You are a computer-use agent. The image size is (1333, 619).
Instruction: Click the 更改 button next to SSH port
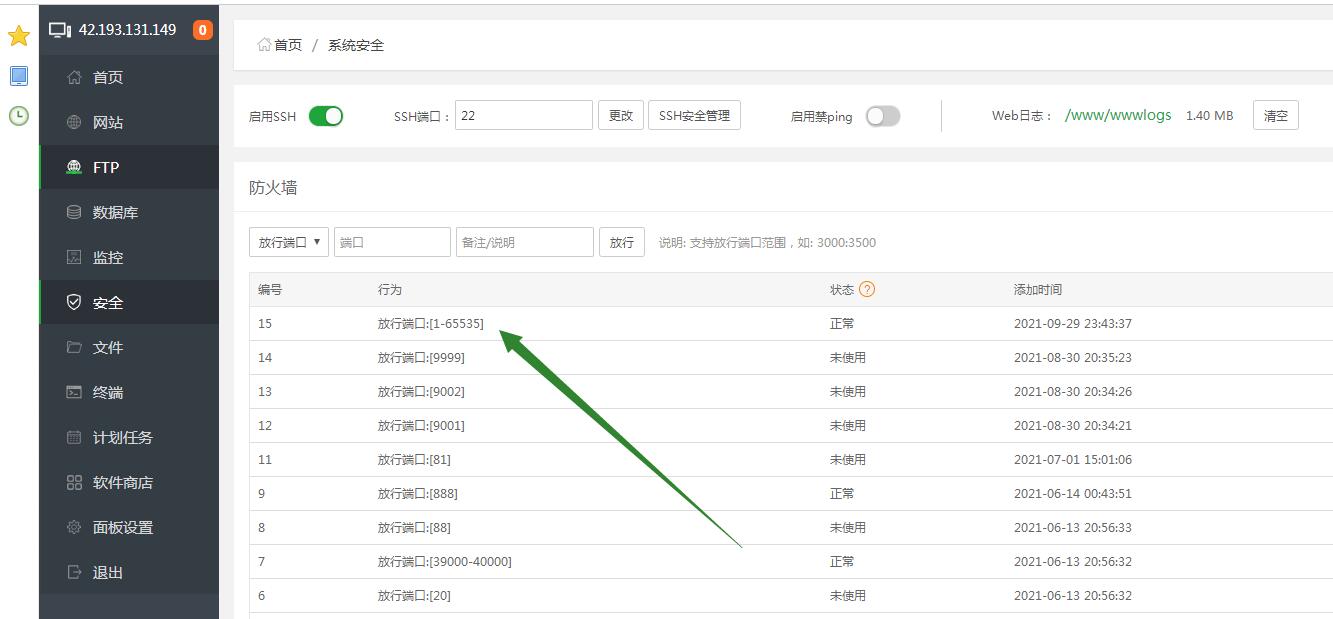pos(621,115)
